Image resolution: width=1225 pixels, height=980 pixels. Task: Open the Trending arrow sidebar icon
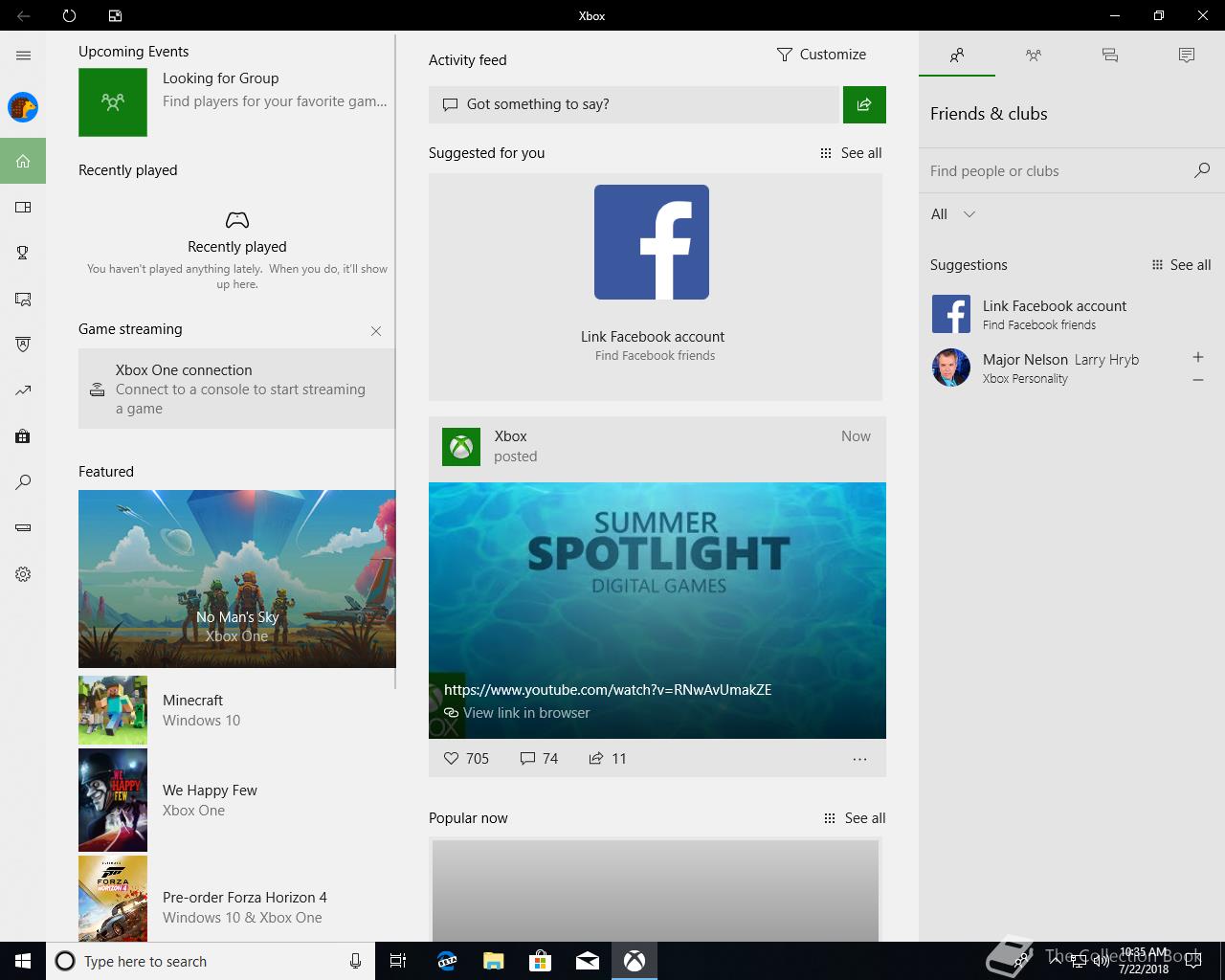[x=23, y=390]
